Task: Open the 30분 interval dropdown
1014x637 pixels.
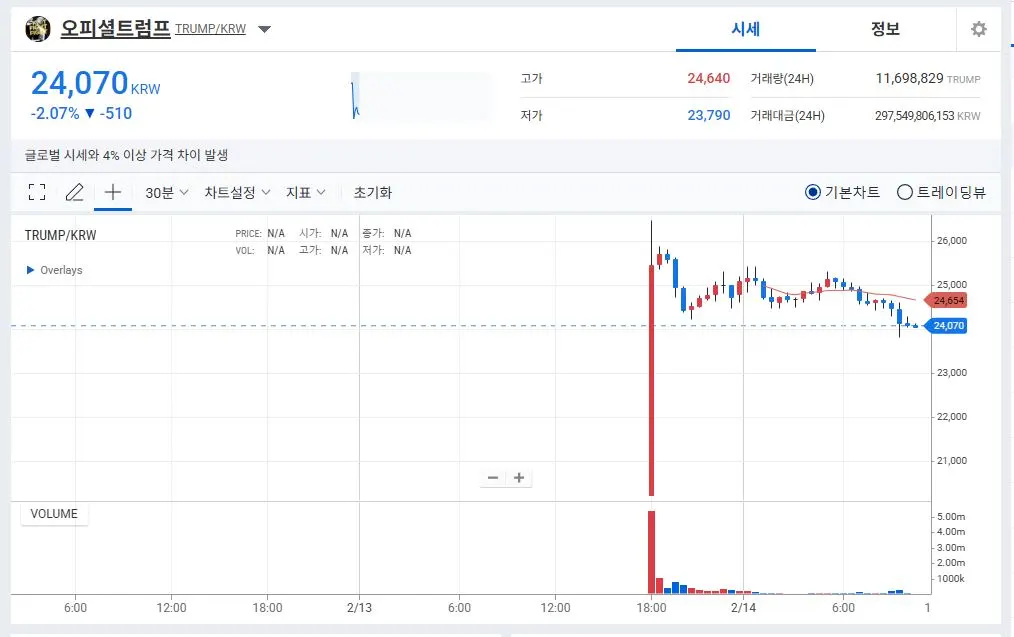Action: (163, 191)
